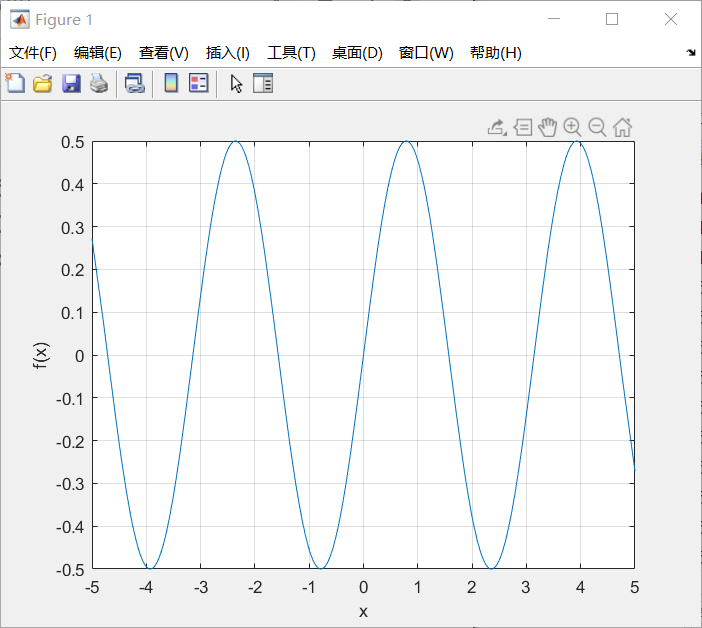The height and width of the screenshot is (628, 702).
Task: Open the 查看(V) menu
Action: pyautogui.click(x=163, y=53)
